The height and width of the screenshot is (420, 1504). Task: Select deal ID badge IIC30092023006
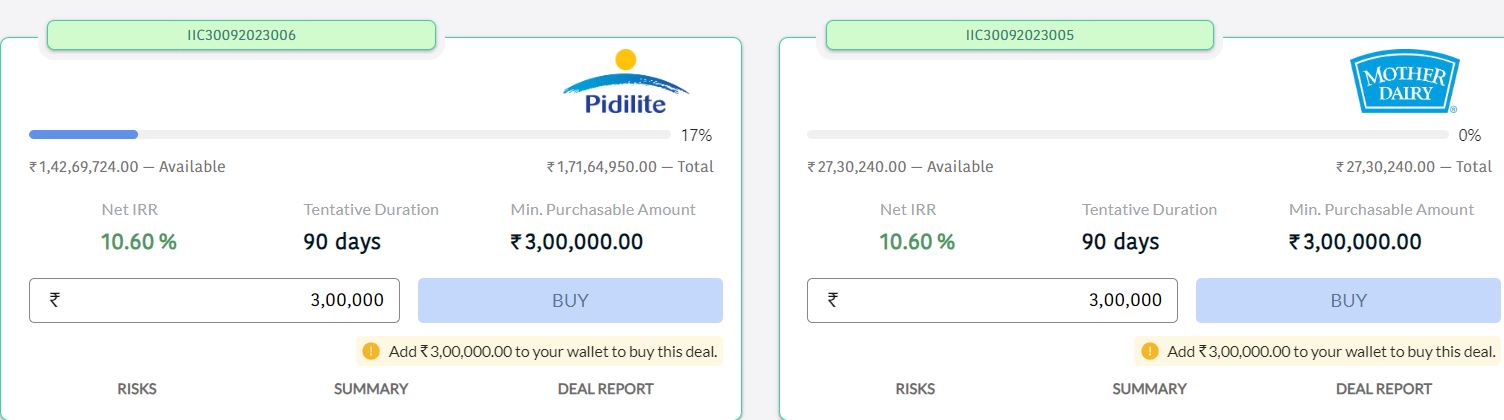(x=241, y=35)
